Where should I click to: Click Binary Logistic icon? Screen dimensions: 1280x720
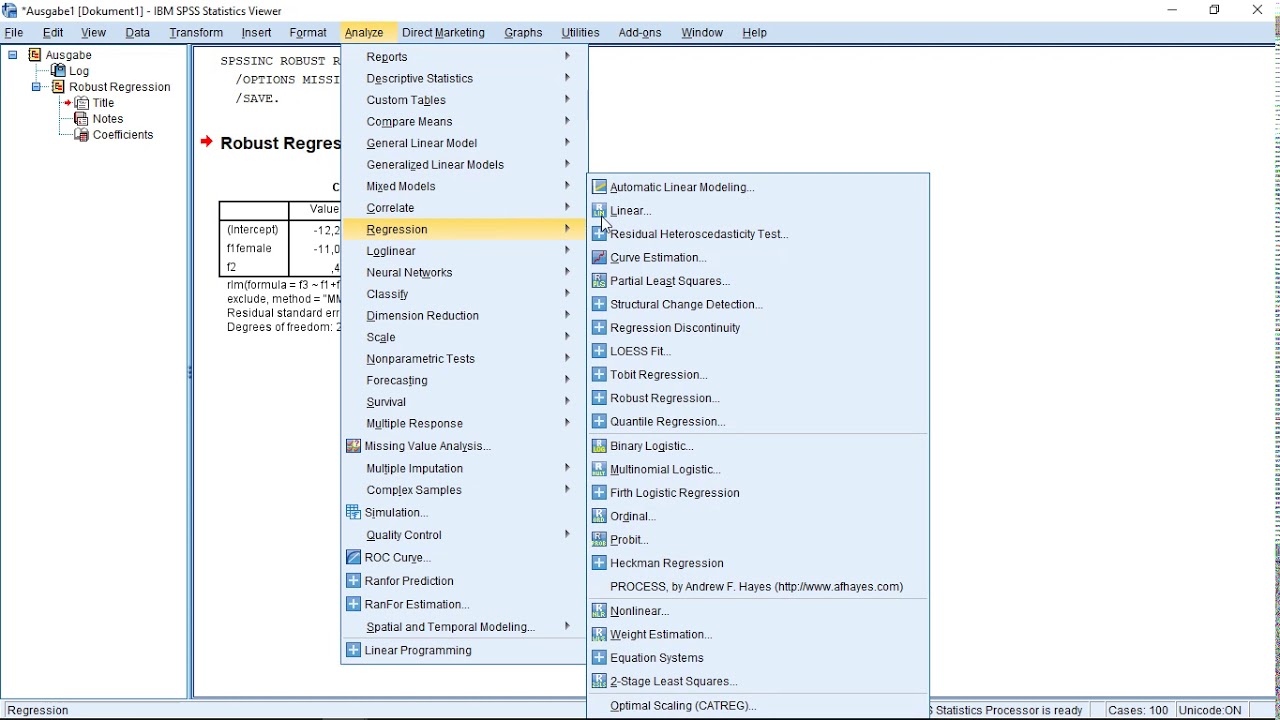pos(600,447)
